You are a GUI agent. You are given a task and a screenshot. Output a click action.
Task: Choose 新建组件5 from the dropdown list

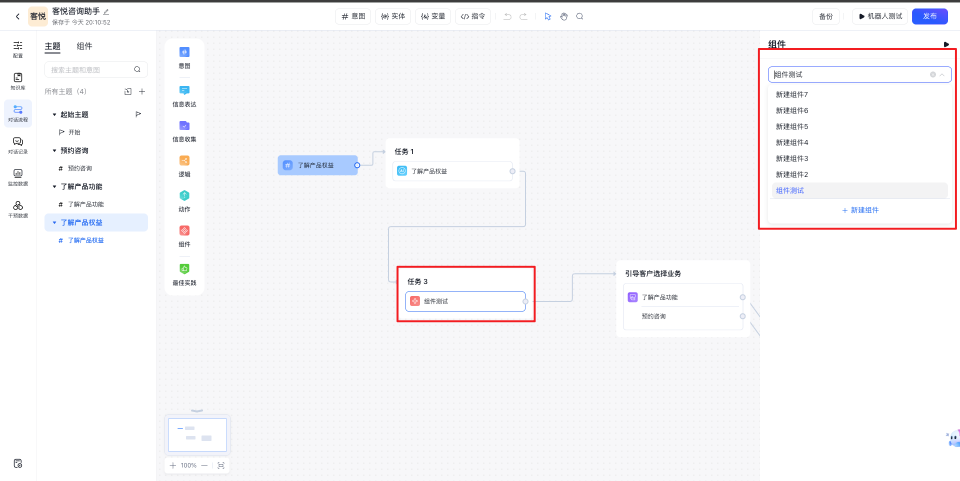click(x=792, y=126)
